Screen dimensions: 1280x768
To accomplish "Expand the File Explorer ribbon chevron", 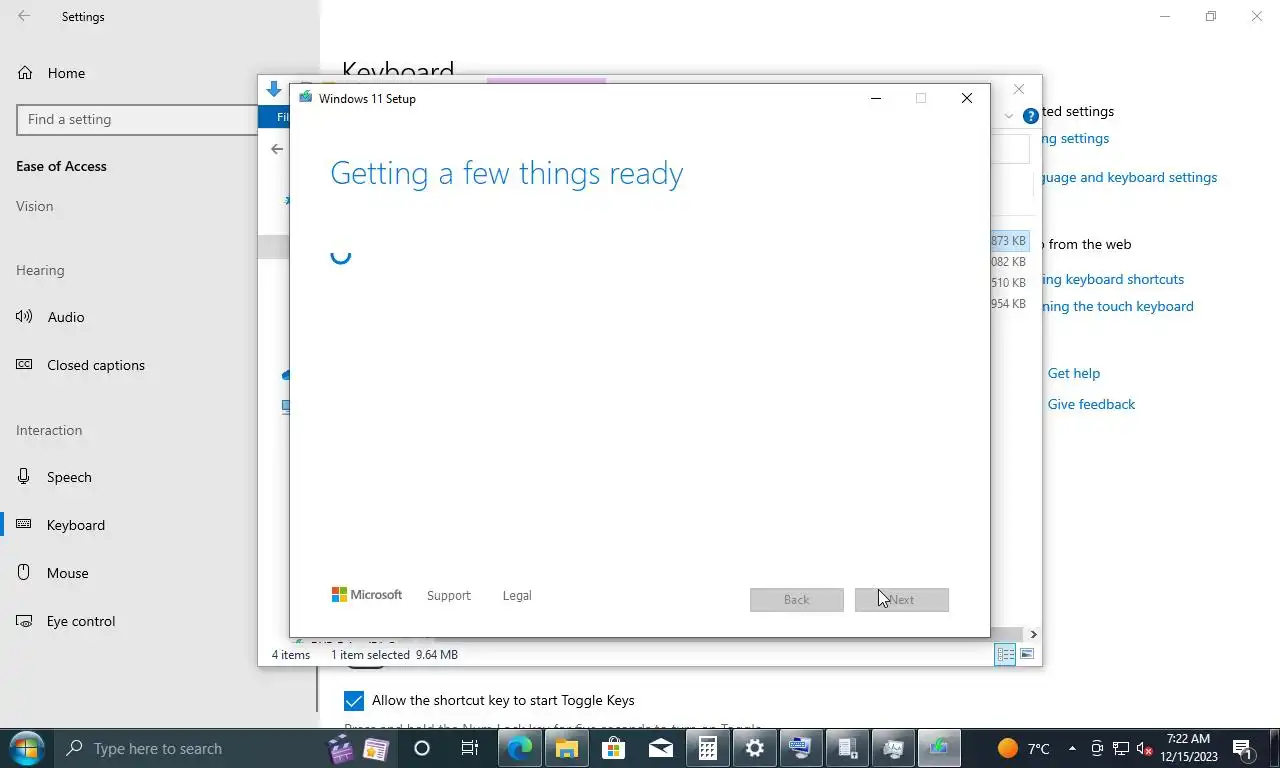I will click(1008, 116).
